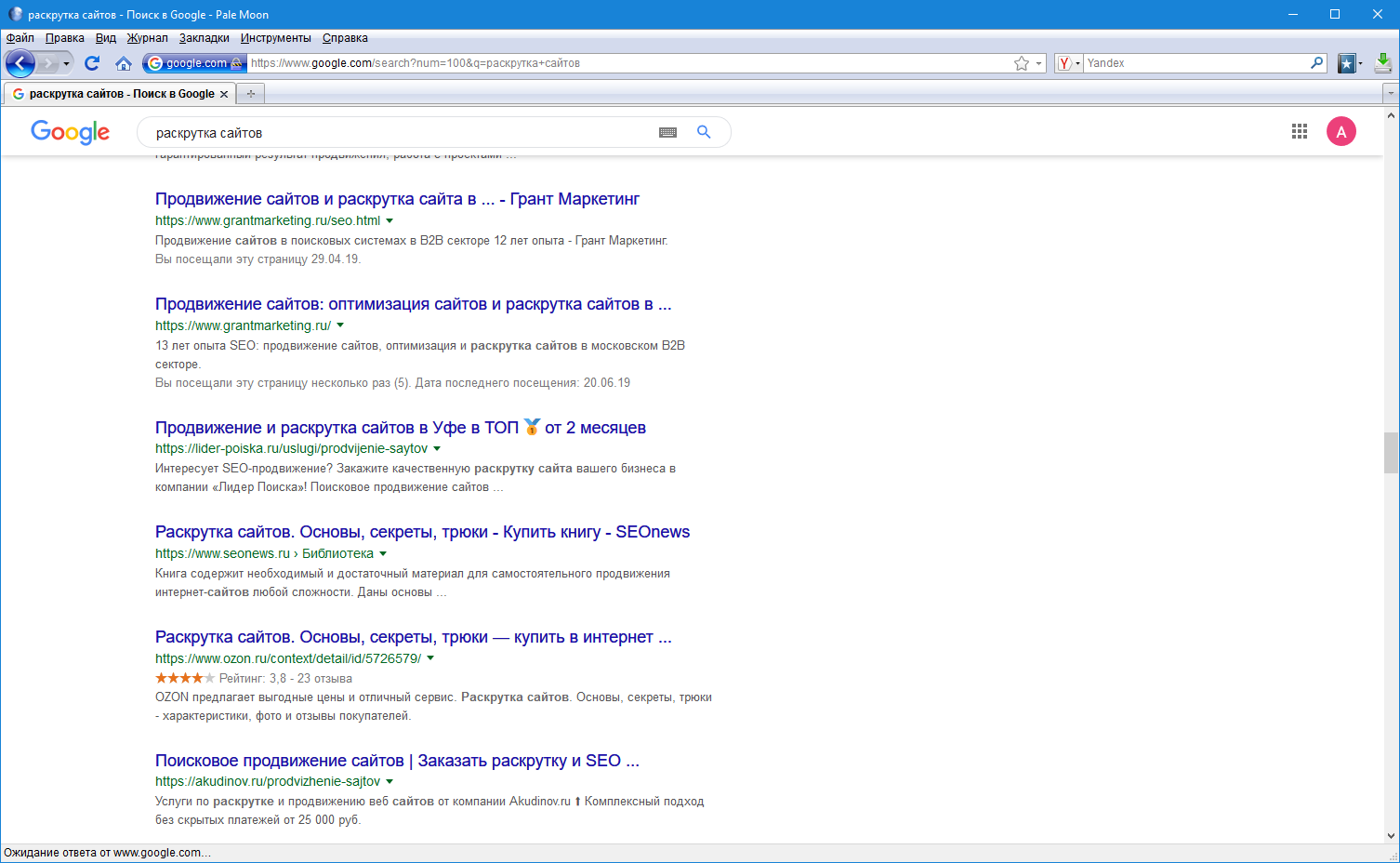The height and width of the screenshot is (863, 1400).
Task: Click the 'Библиотека' breadcrumb text
Action: pos(337,553)
